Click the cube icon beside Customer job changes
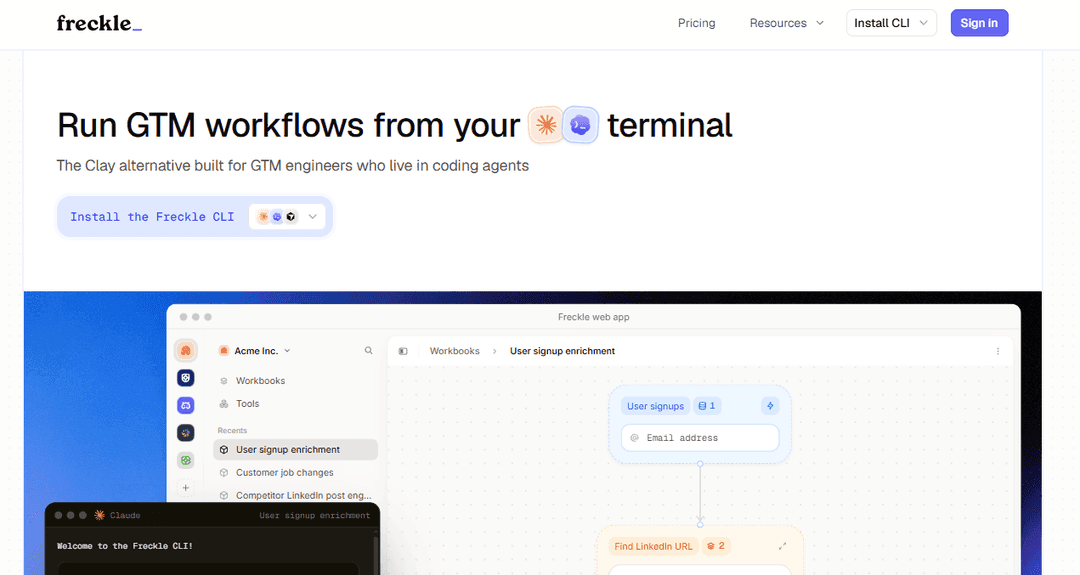 [x=224, y=472]
